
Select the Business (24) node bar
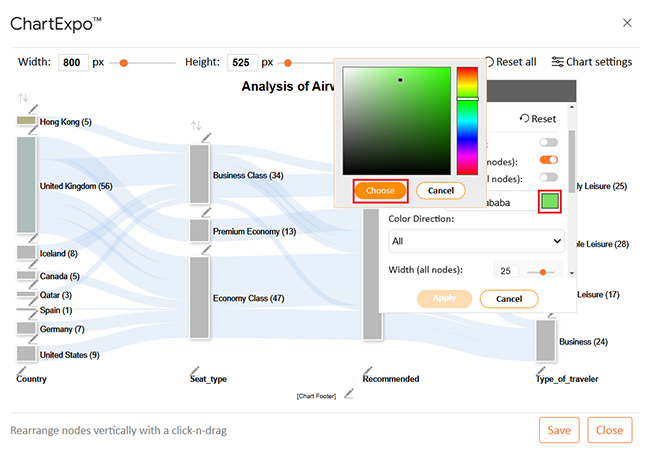[x=546, y=341]
